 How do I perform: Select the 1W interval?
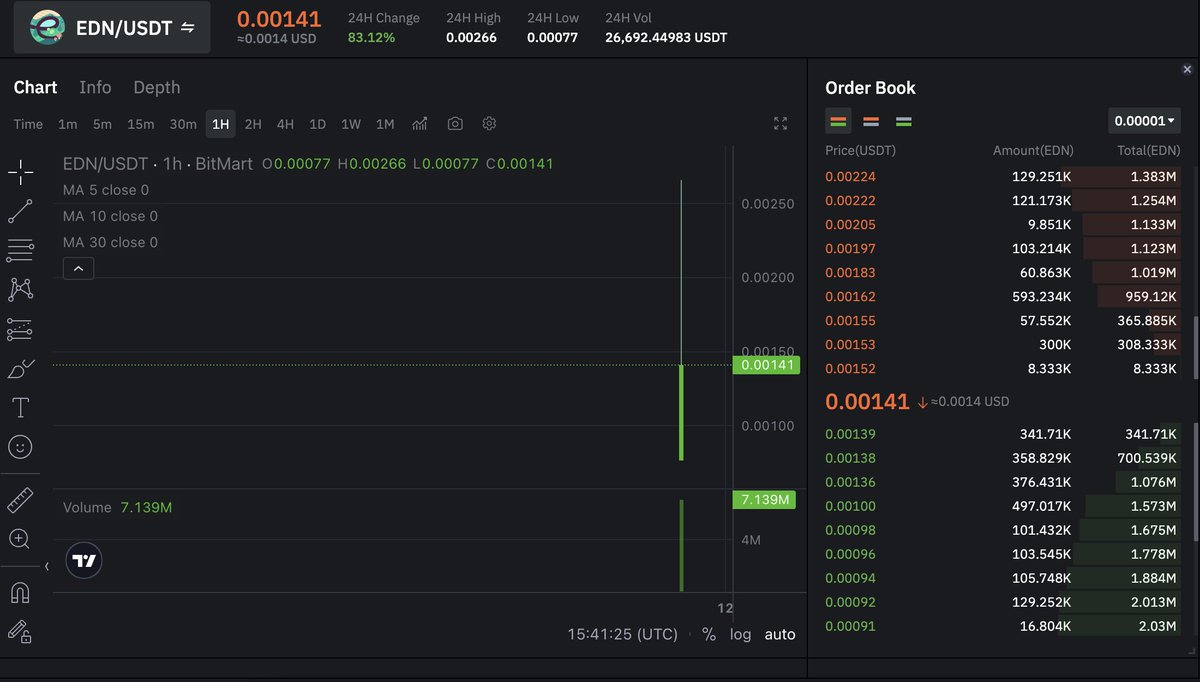pyautogui.click(x=351, y=124)
